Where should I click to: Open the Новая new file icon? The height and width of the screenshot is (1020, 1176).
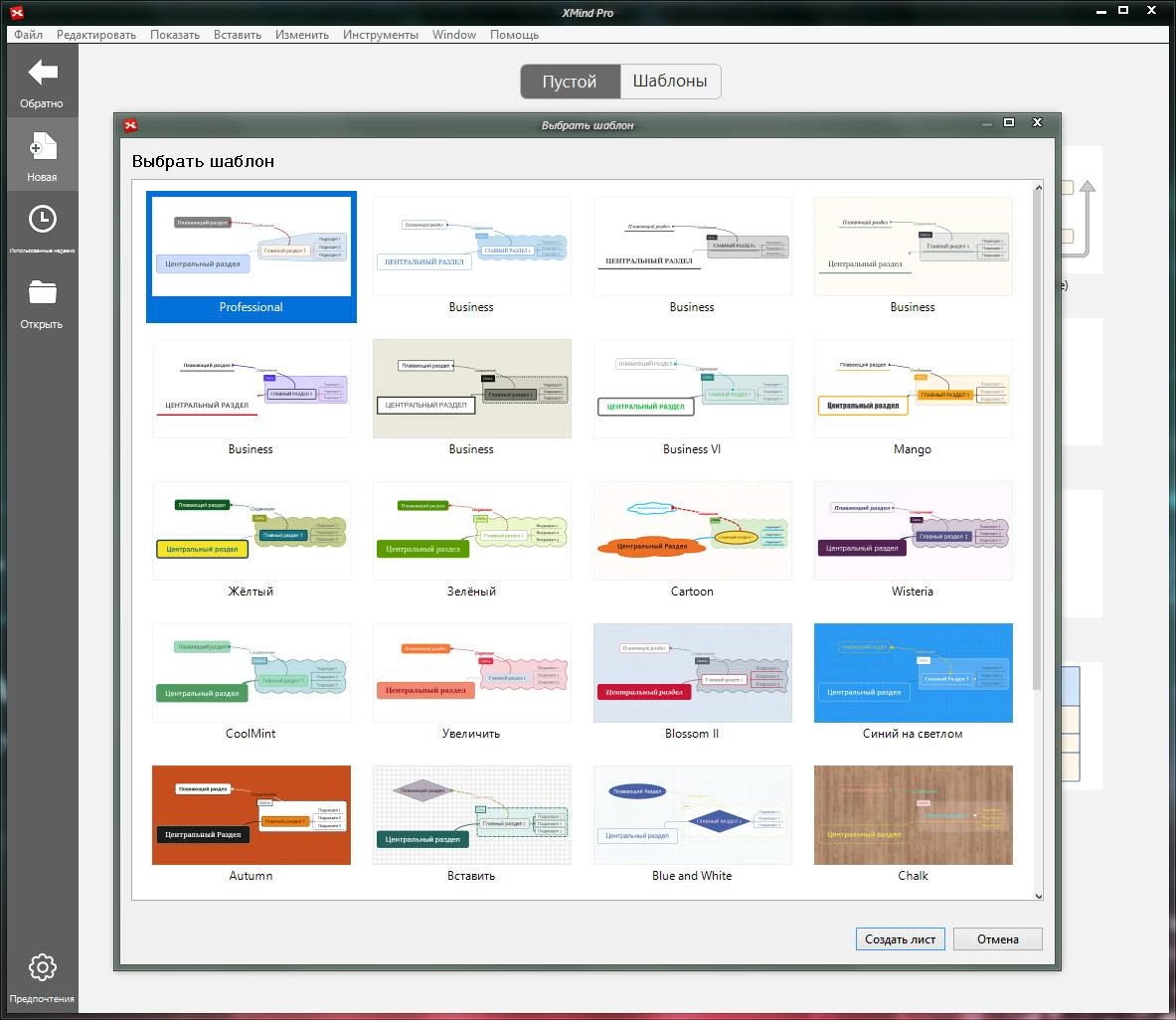pyautogui.click(x=42, y=146)
